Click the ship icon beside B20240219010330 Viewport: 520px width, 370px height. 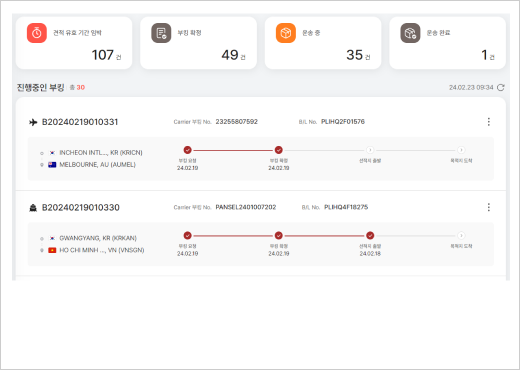[33, 208]
